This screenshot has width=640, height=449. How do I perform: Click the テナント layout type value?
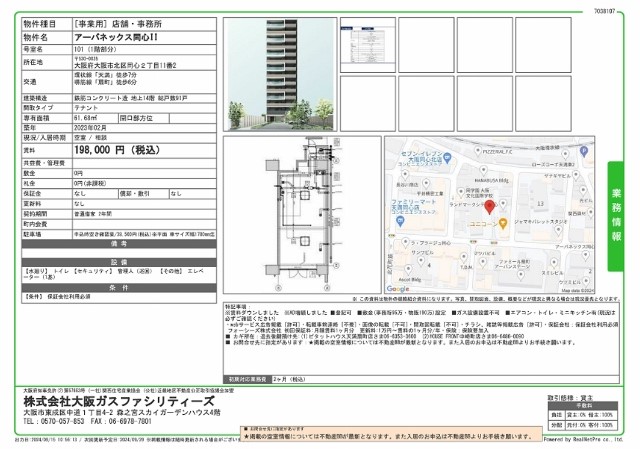tap(86, 108)
